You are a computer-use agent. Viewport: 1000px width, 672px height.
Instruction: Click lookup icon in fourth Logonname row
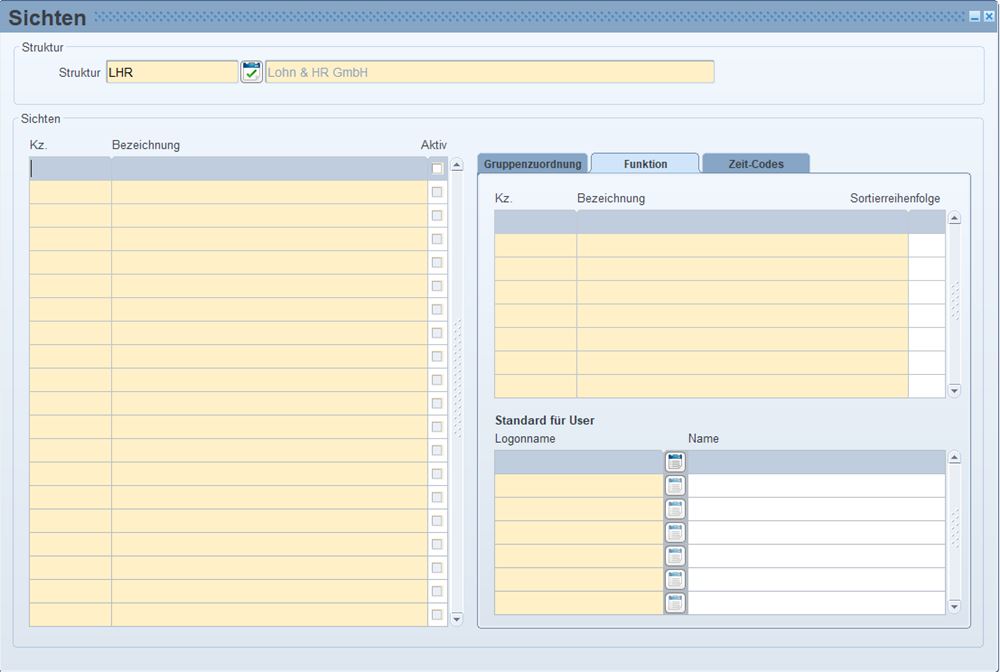675,532
